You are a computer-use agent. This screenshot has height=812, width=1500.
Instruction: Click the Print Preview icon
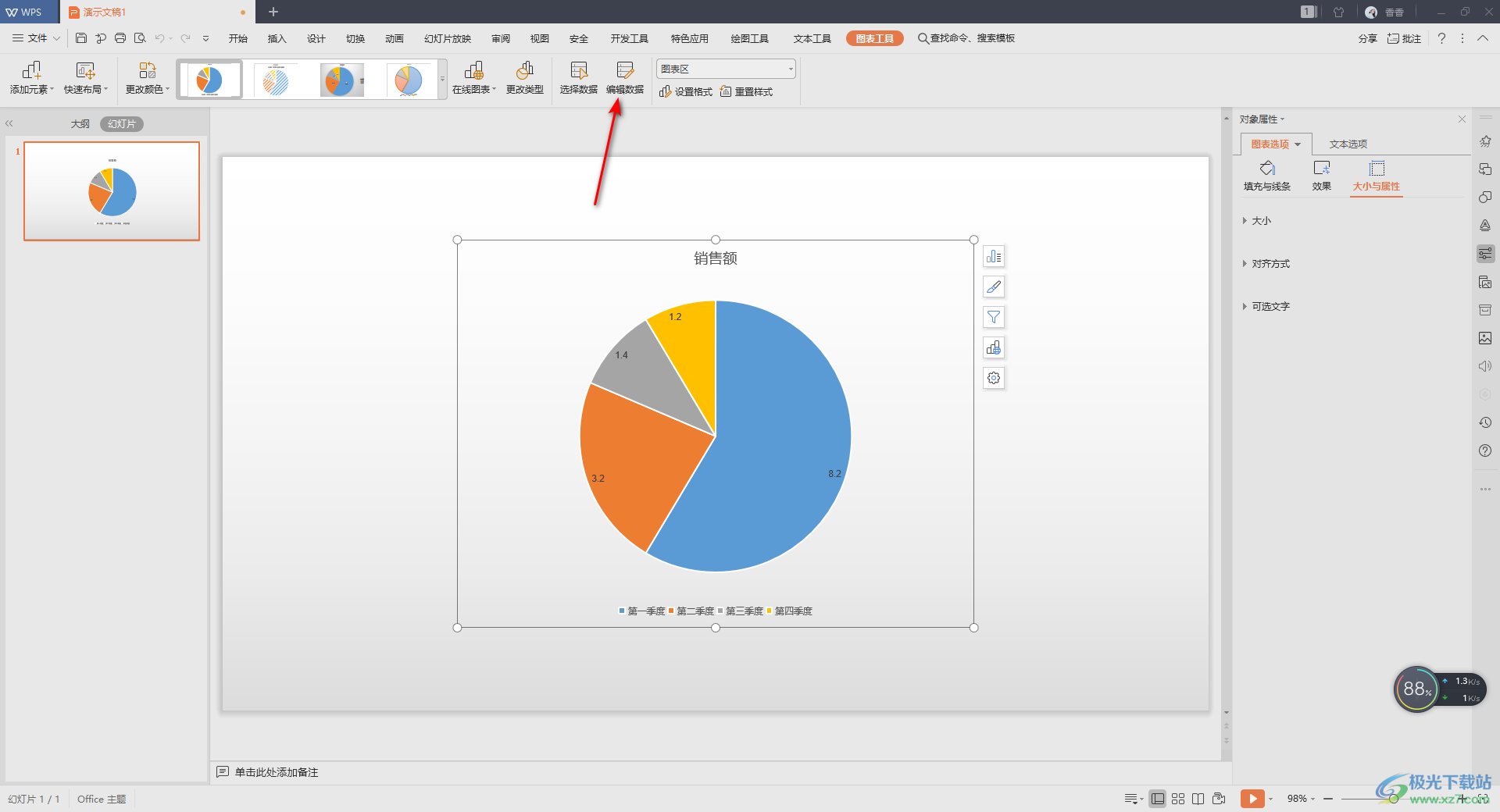(140, 37)
